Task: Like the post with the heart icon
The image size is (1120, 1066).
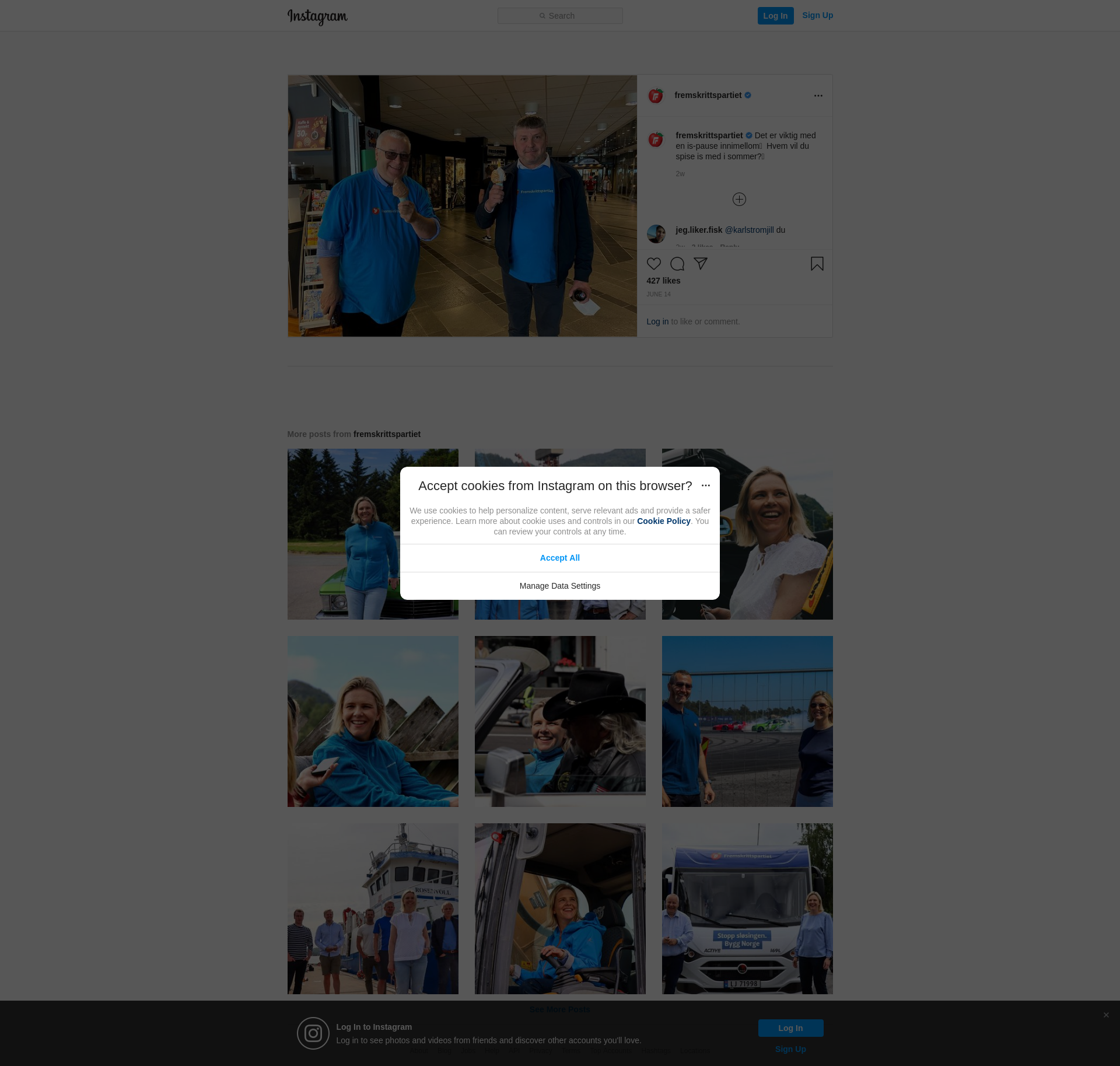Action: point(653,264)
